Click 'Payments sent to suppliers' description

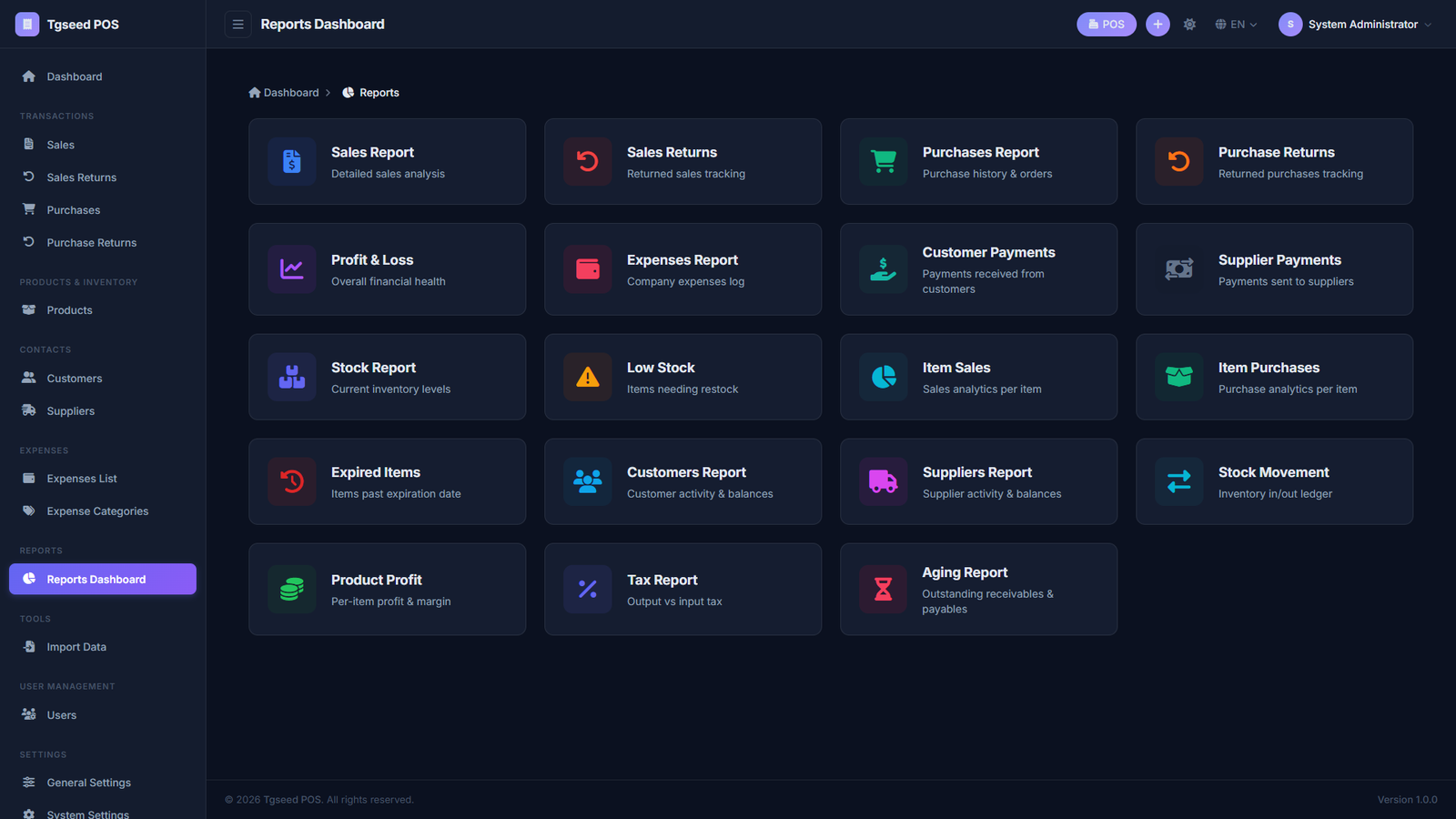tap(1286, 282)
